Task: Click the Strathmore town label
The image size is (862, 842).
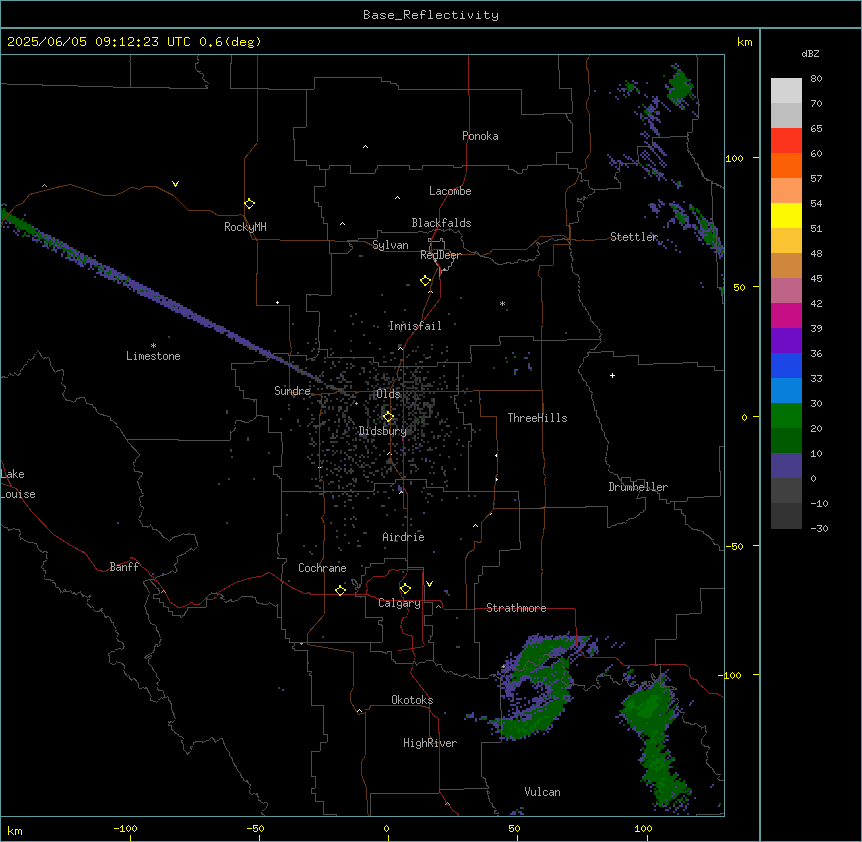Action: tap(516, 608)
